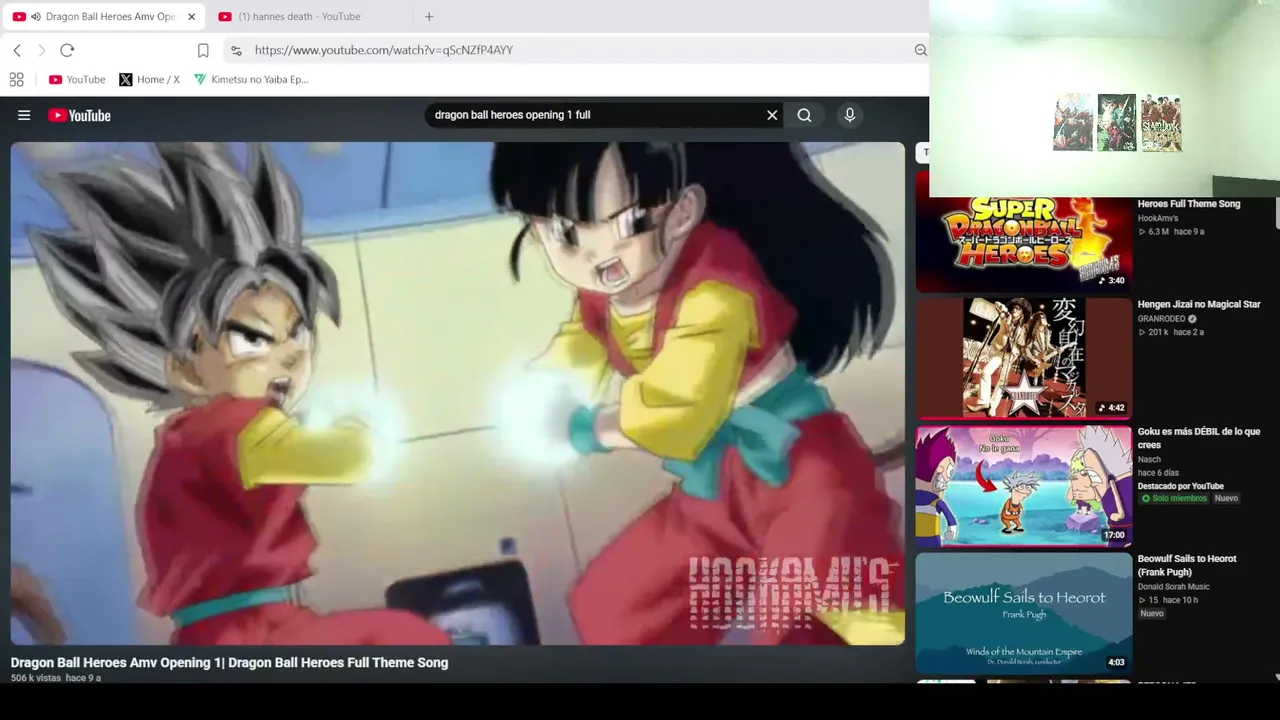Click '506 k vistas hace 9 a' text
1280x720 pixels.
56,678
